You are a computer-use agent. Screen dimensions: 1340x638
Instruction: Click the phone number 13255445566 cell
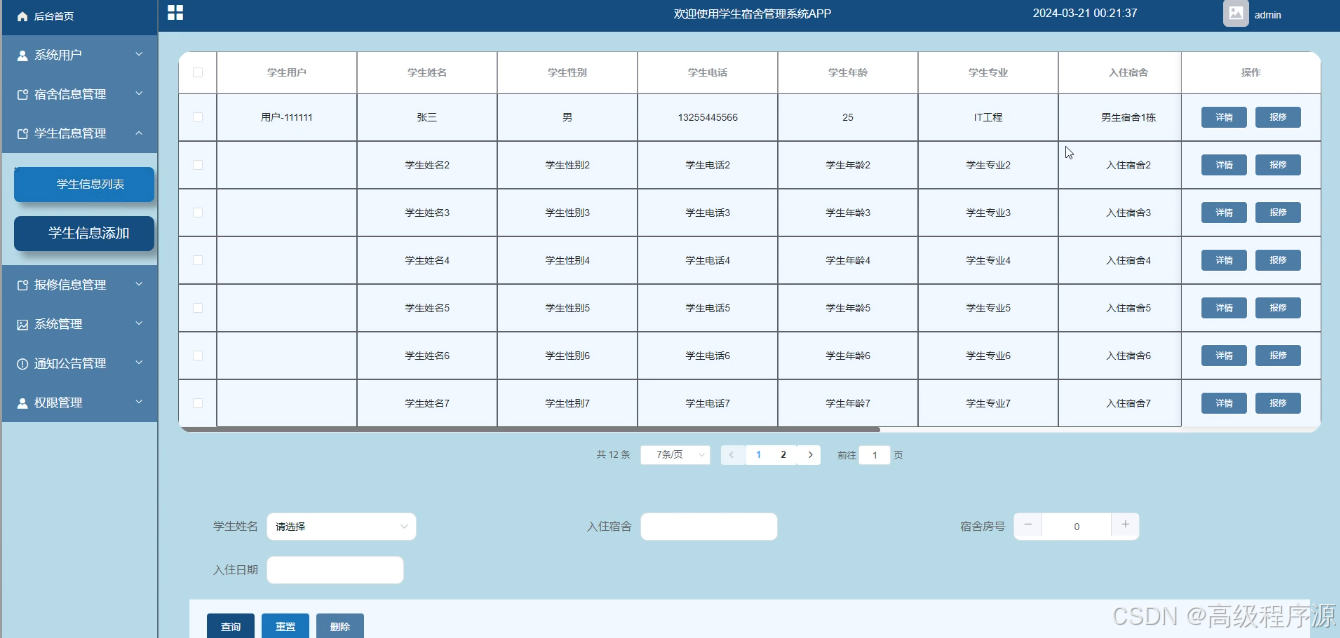tap(708, 117)
